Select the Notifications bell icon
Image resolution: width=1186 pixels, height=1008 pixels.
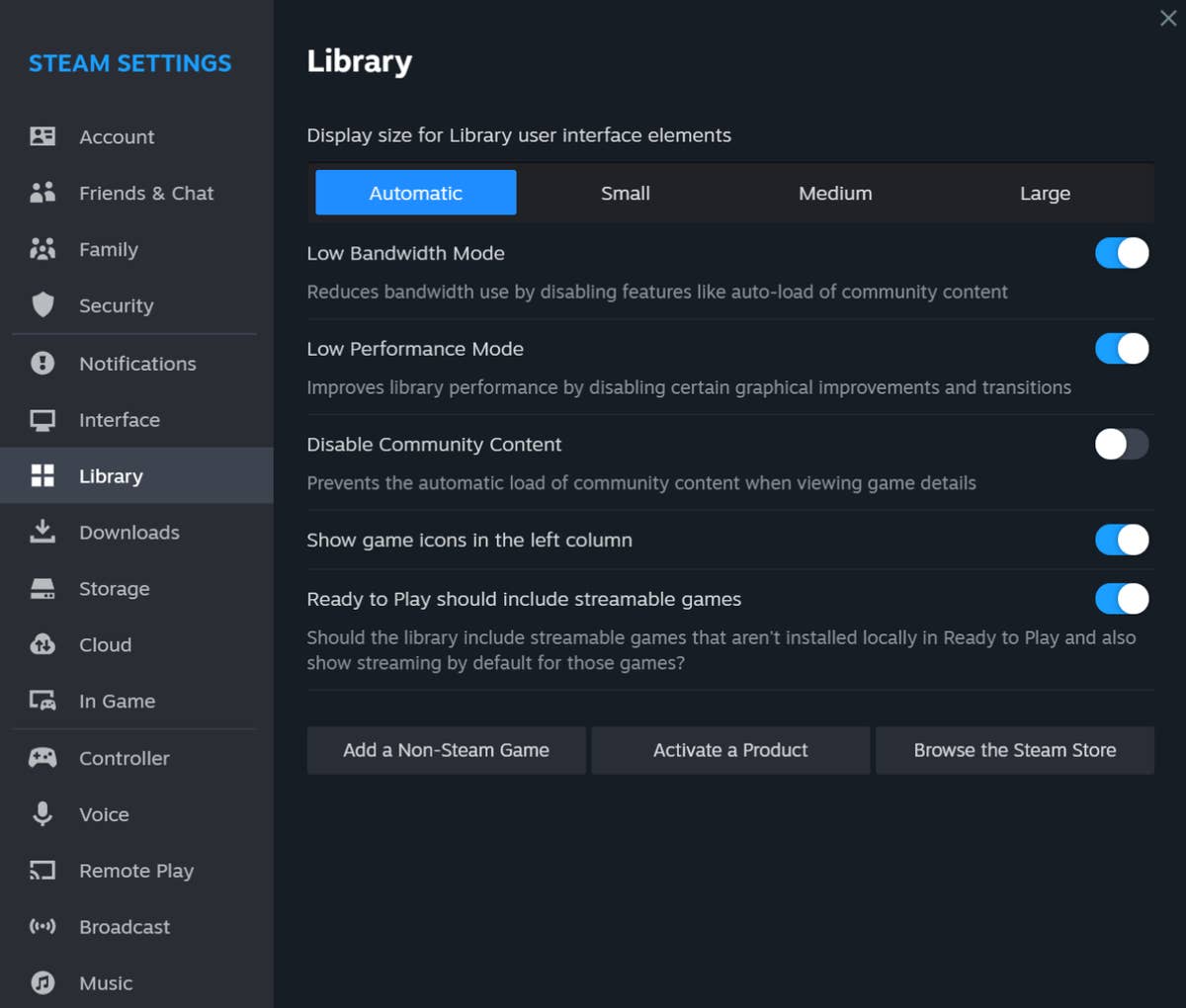pyautogui.click(x=43, y=363)
